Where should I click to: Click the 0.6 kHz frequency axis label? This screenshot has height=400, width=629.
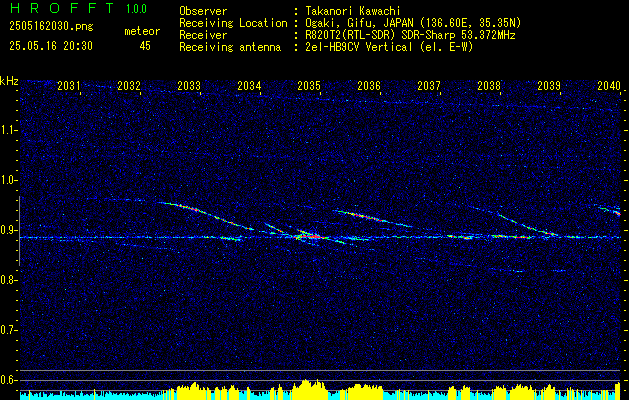pos(7,380)
